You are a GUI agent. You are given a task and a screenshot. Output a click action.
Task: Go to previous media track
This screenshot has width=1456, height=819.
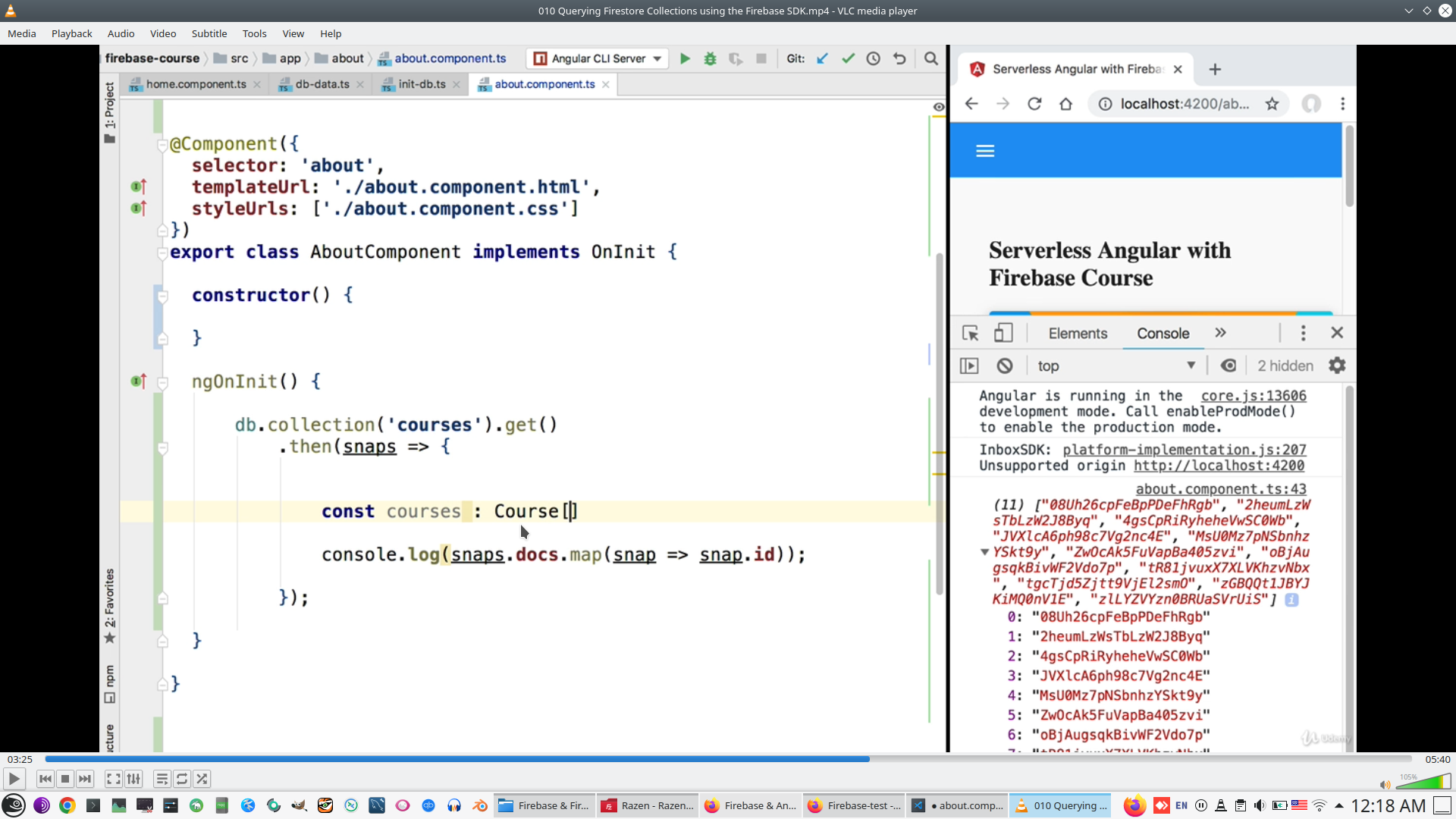pyautogui.click(x=45, y=779)
